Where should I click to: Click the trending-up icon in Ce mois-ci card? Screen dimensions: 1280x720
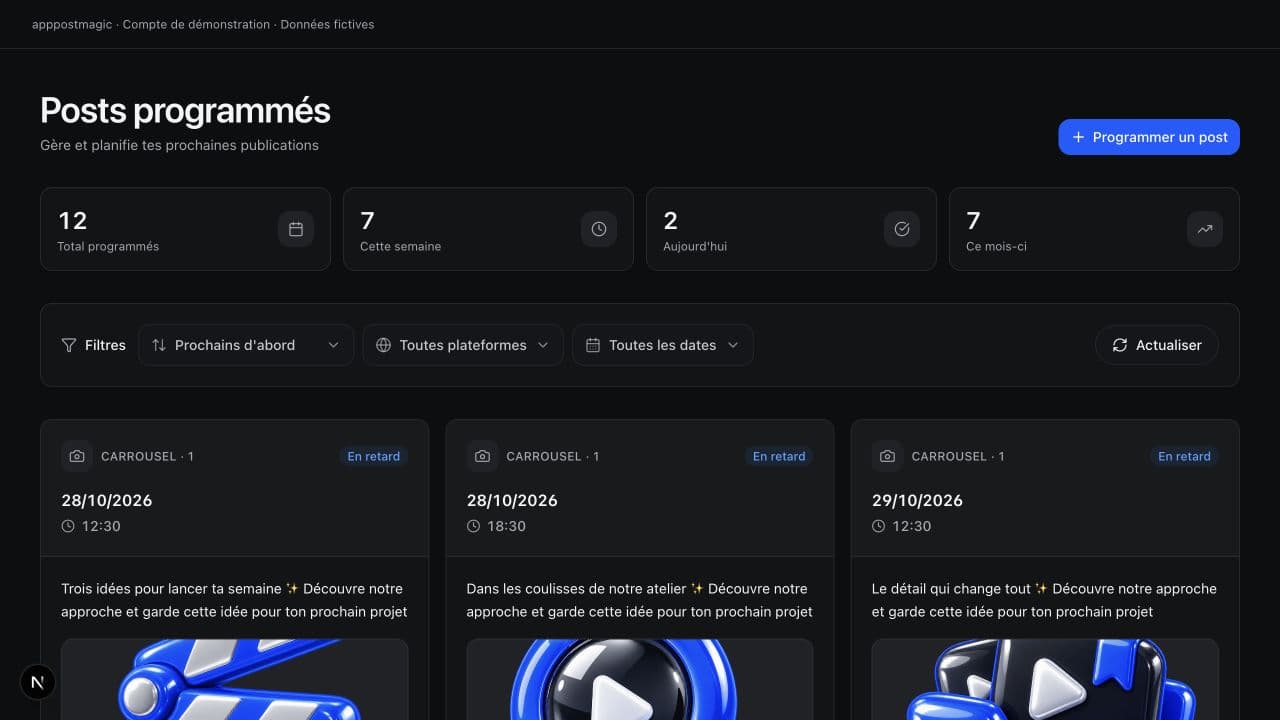[x=1205, y=229]
